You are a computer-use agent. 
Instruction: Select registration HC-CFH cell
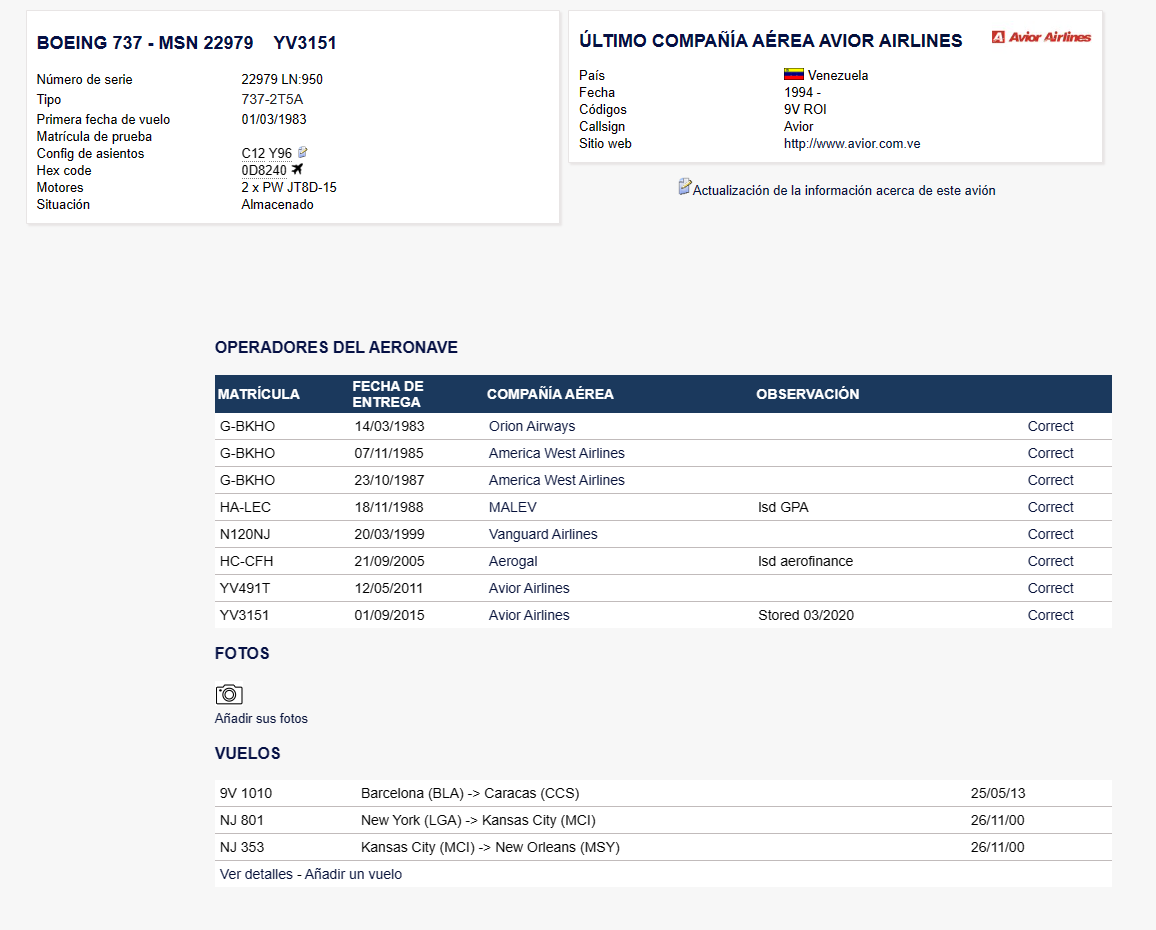pos(246,561)
